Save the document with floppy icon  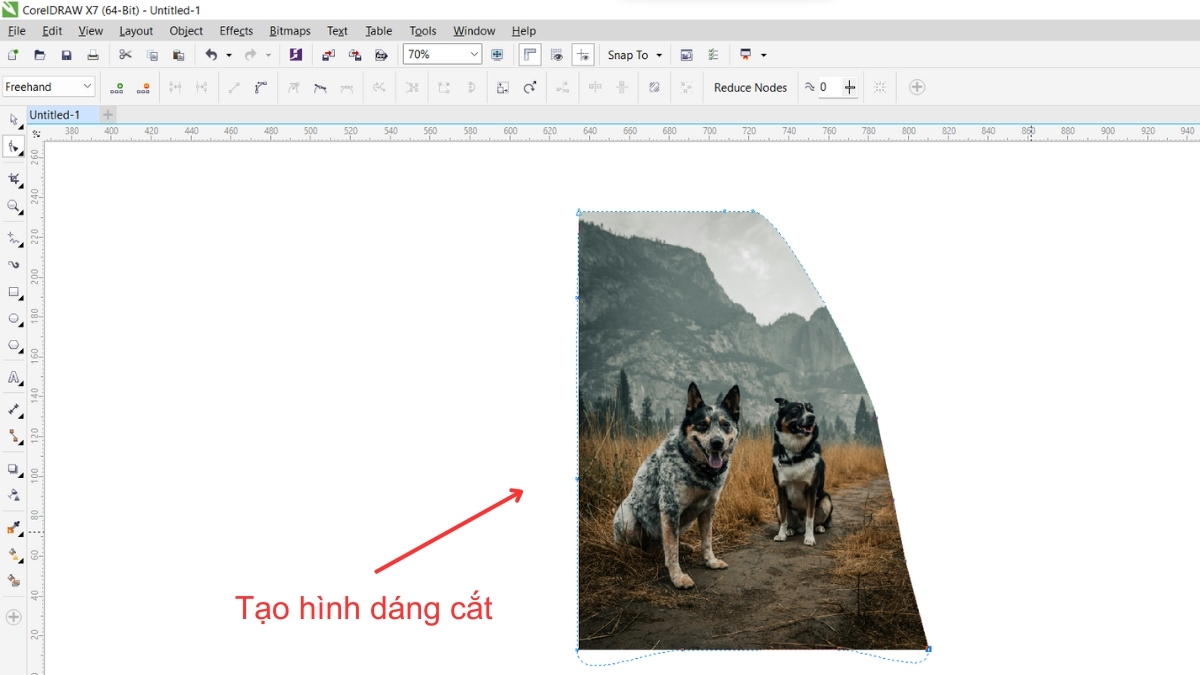tap(66, 55)
